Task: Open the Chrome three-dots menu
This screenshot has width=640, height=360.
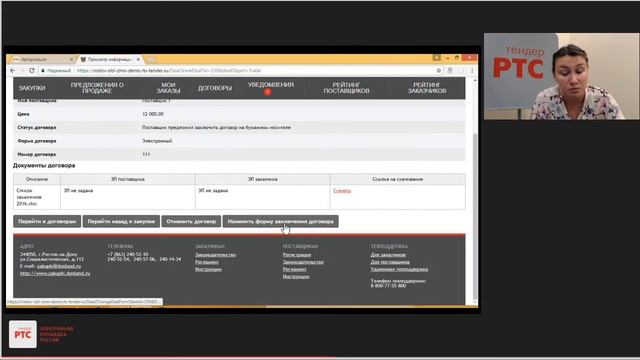Action: (472, 71)
